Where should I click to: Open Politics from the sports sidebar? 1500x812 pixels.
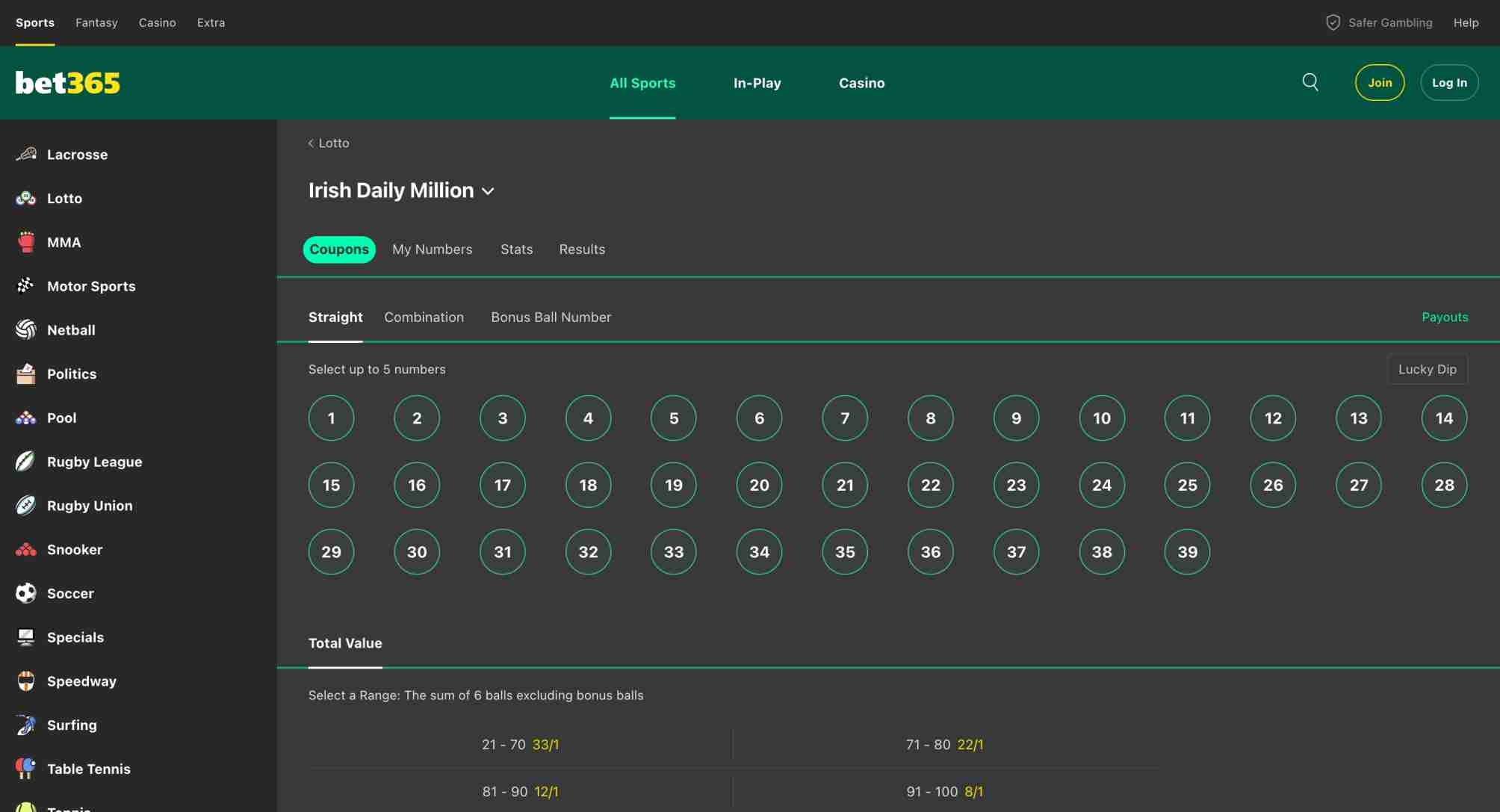click(x=72, y=374)
